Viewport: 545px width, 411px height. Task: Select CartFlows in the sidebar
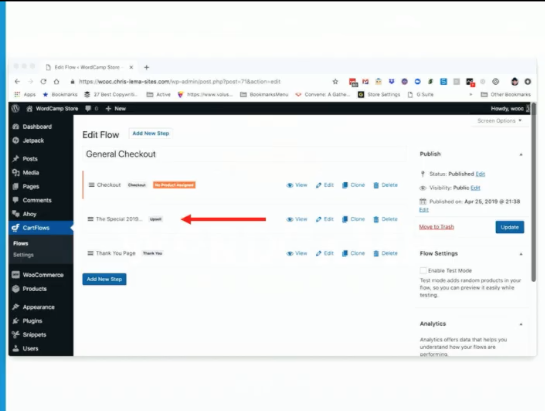(41, 228)
